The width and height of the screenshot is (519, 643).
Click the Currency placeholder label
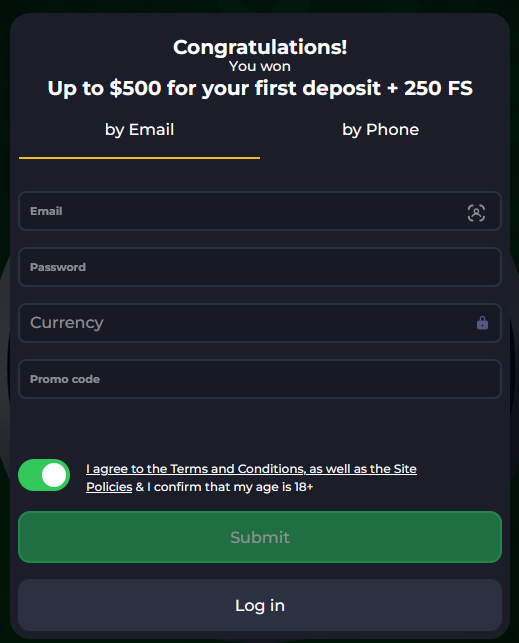click(67, 323)
